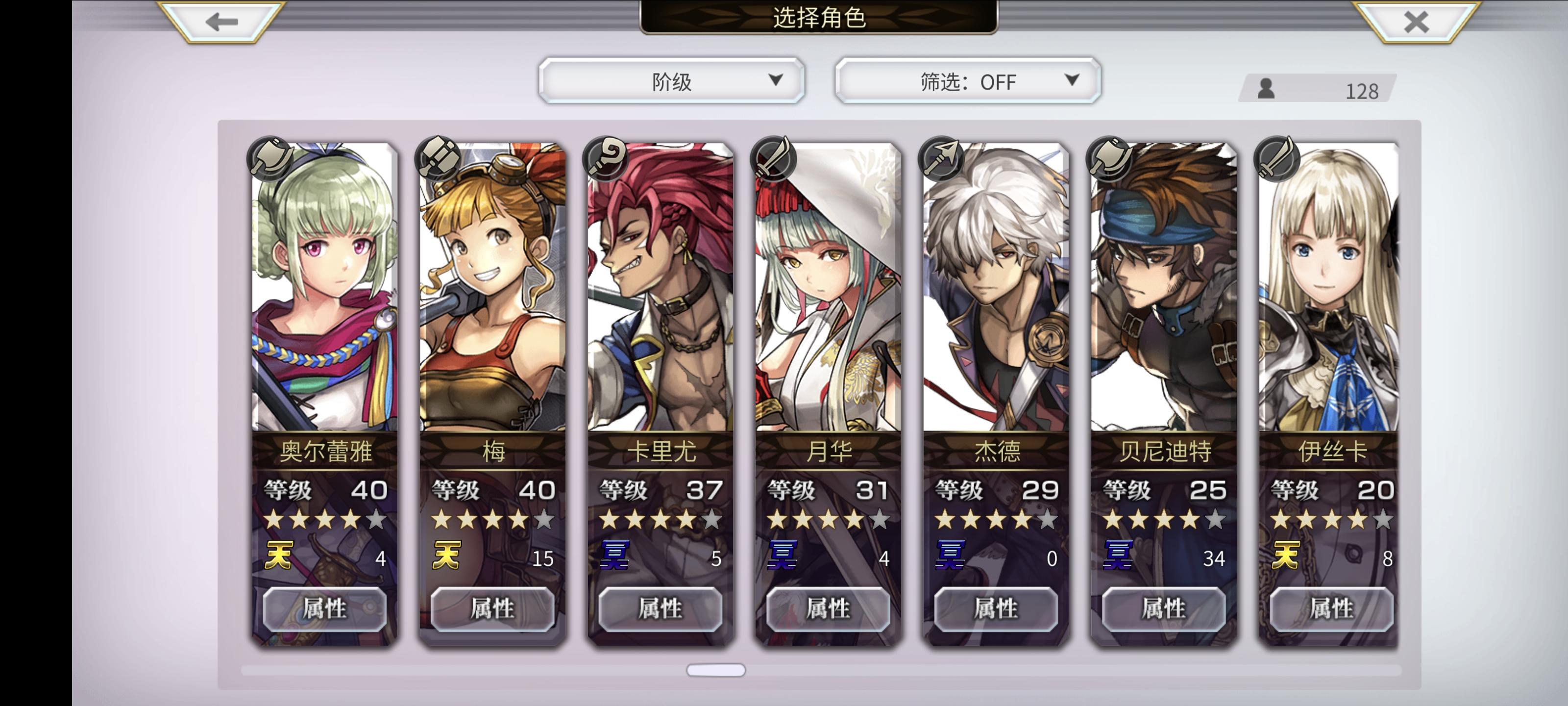Click the hammer weapon icon on 梅
1568x706 pixels.
[438, 158]
